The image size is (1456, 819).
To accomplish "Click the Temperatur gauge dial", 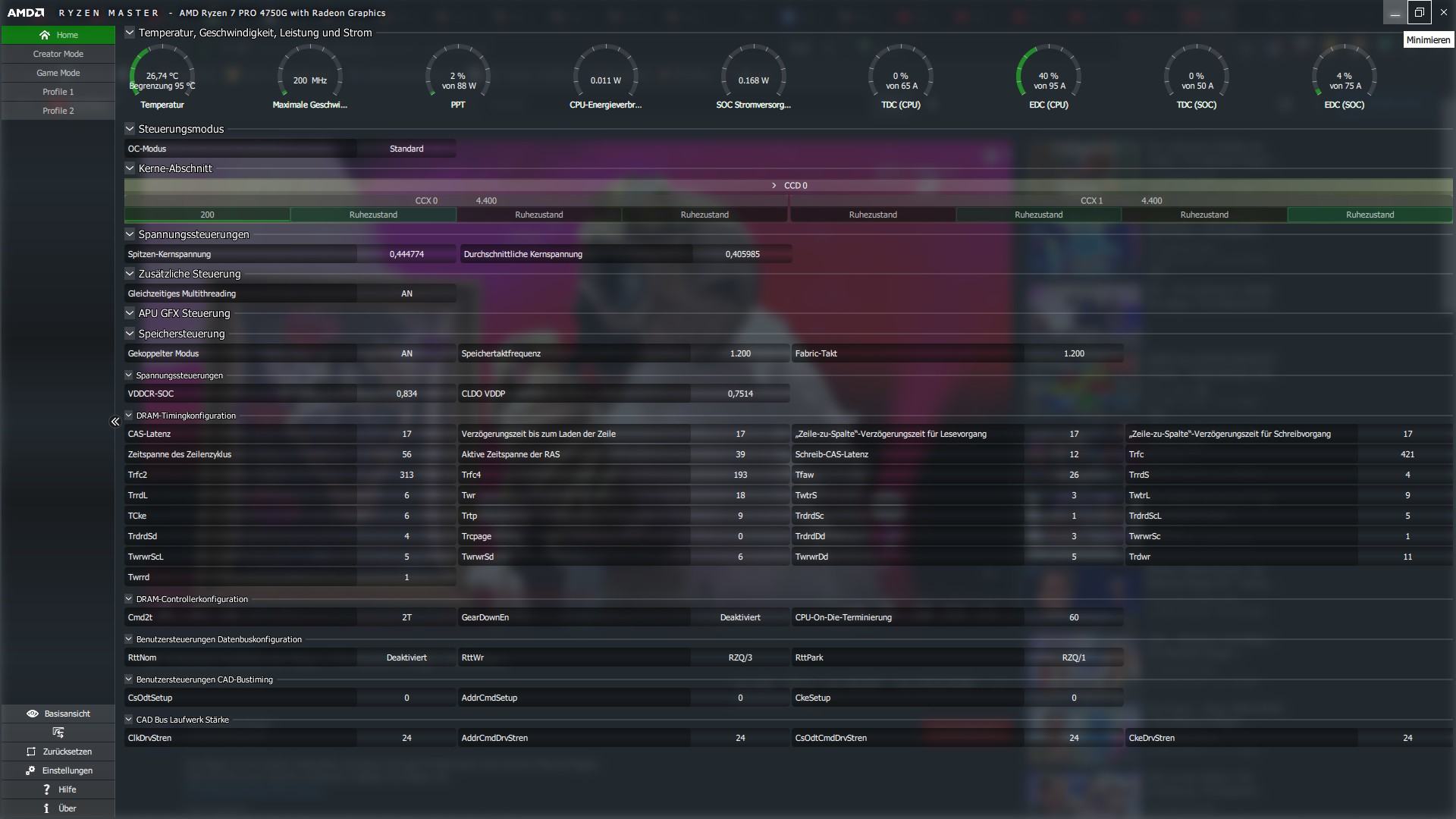I will click(162, 77).
